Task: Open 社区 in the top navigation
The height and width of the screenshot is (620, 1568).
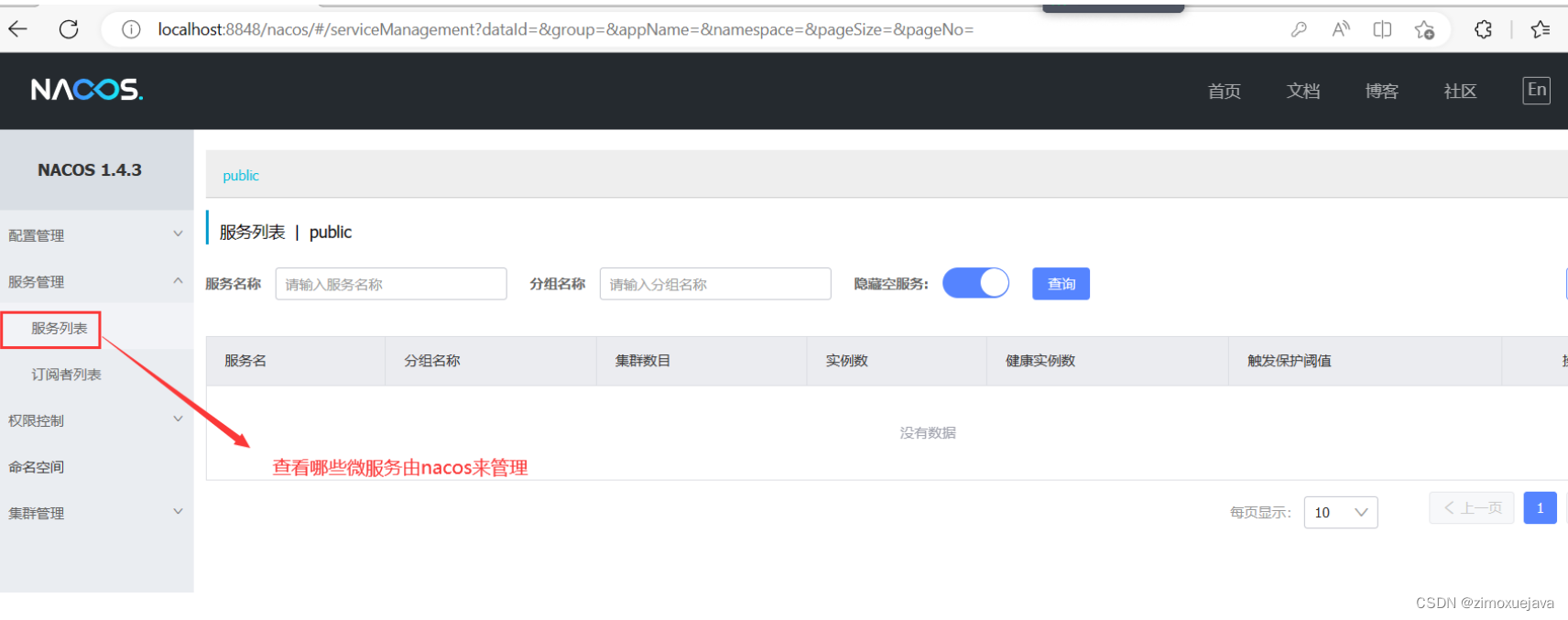Action: (x=1460, y=91)
